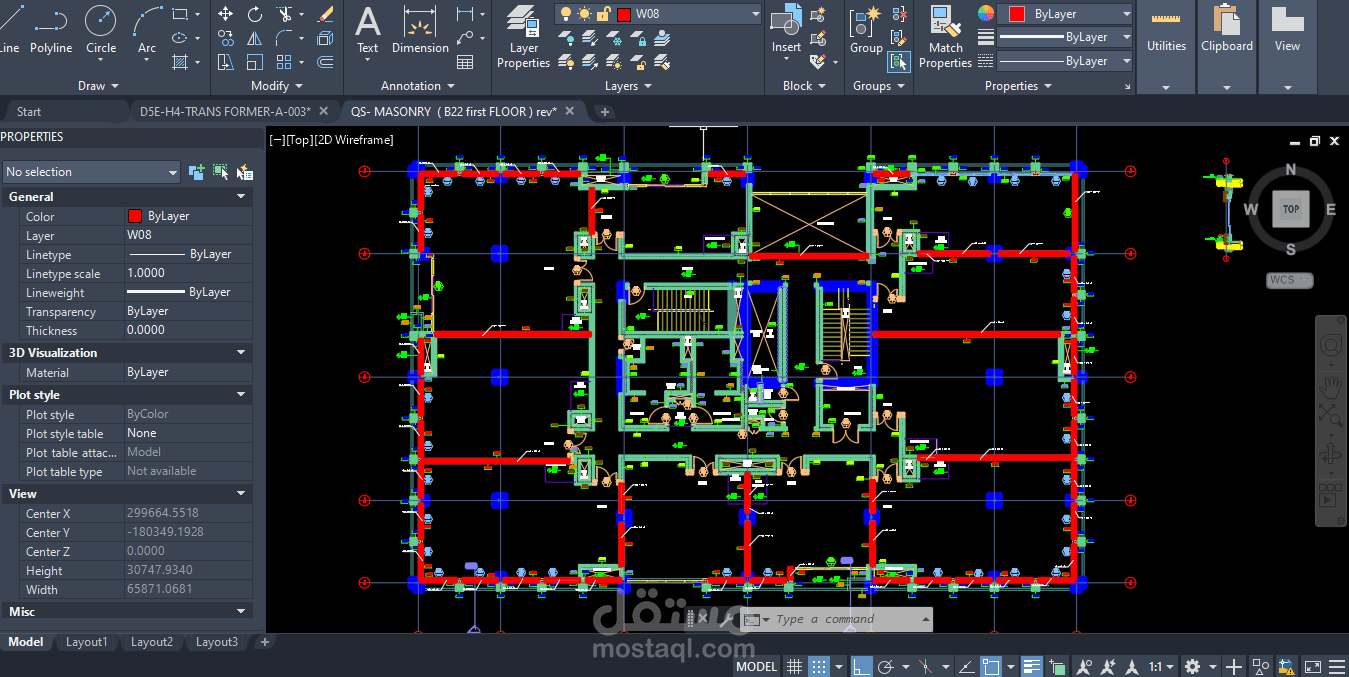Open the No selection dropdown

point(91,172)
